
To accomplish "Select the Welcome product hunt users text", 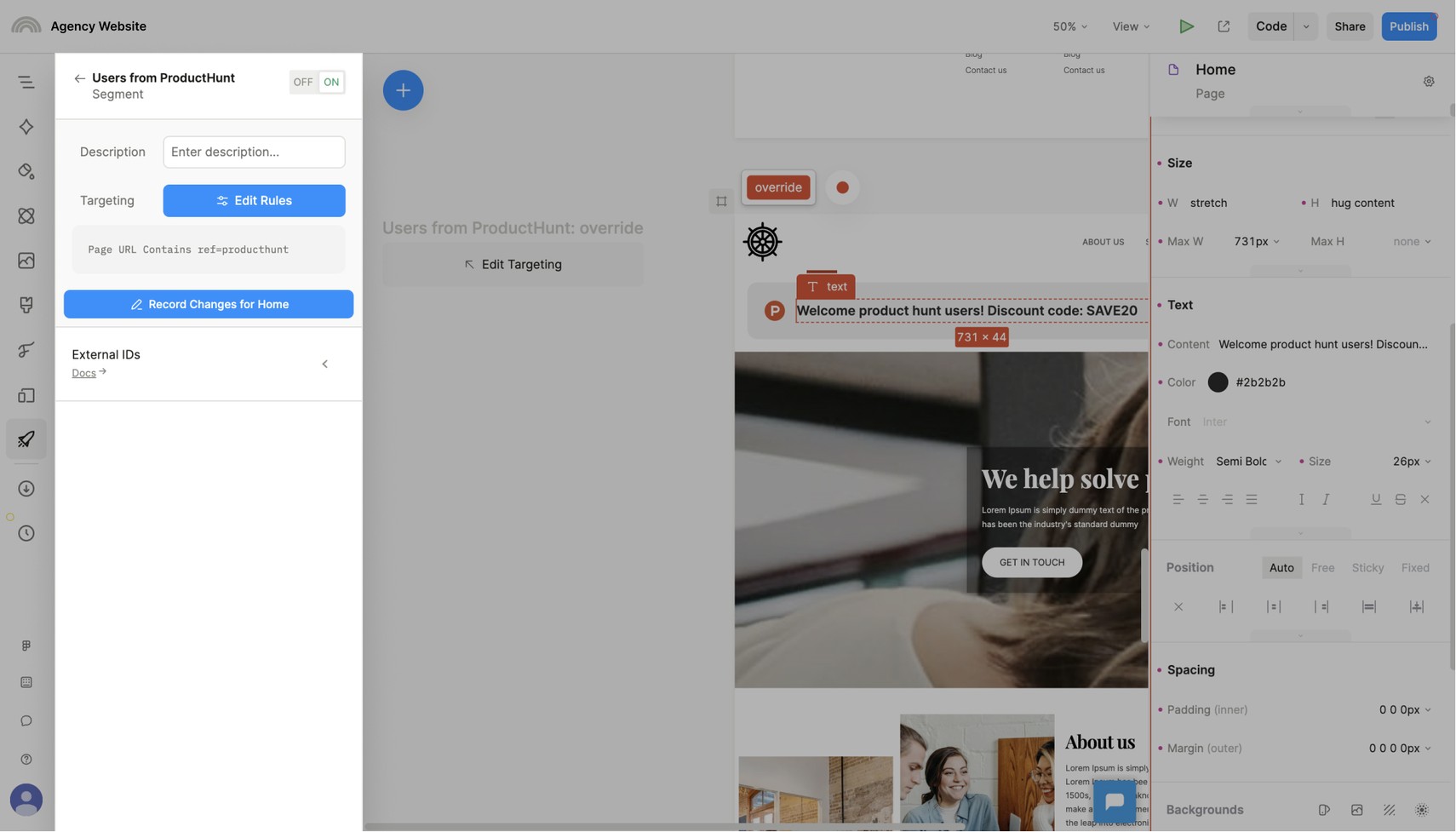I will click(966, 311).
